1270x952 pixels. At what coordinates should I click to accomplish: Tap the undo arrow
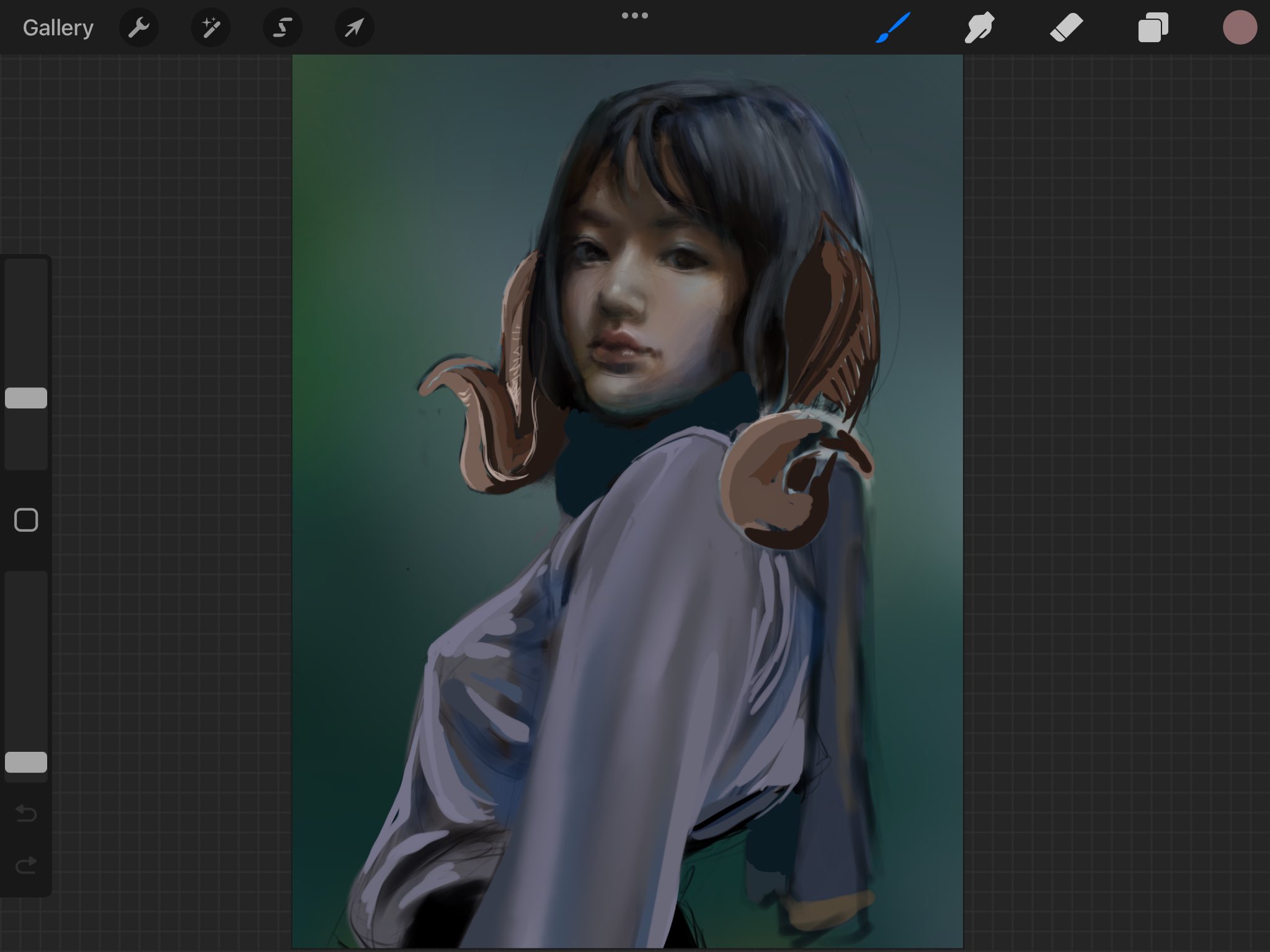pos(26,815)
